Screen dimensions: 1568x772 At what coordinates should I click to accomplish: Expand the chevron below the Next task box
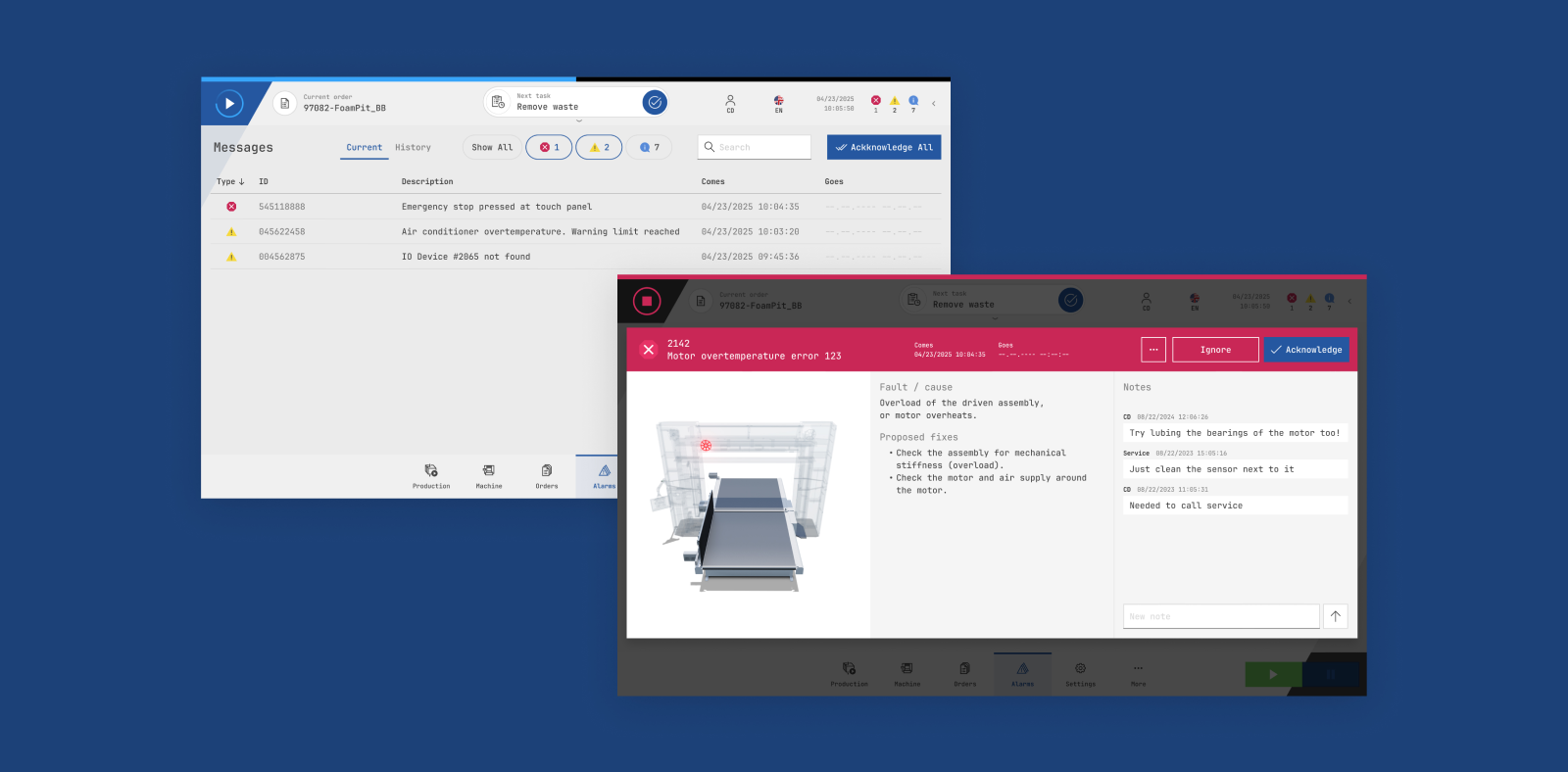click(578, 121)
